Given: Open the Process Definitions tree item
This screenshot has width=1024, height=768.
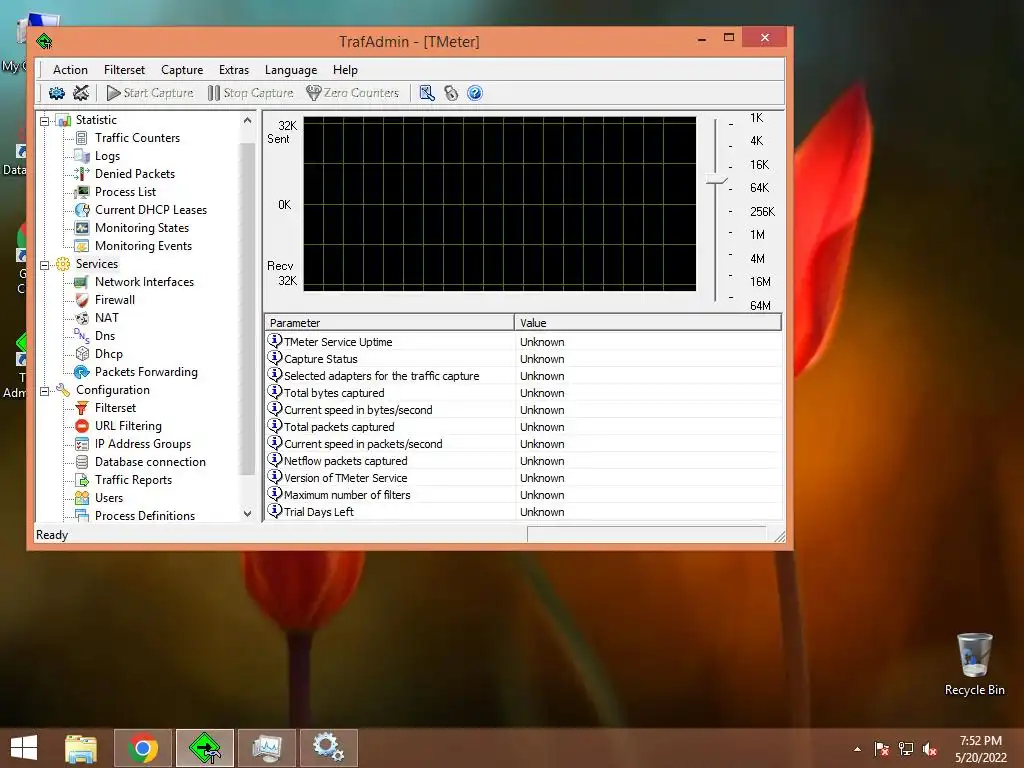Looking at the screenshot, I should pyautogui.click(x=144, y=516).
